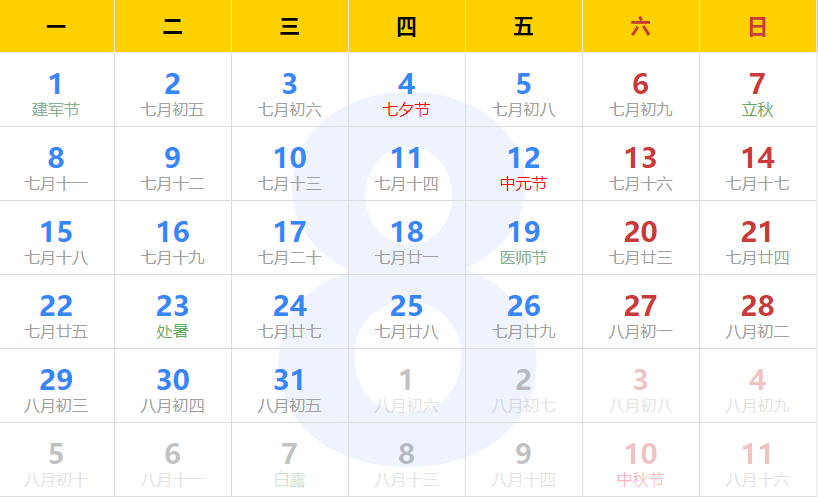The width and height of the screenshot is (818, 497).
Task: Click the 六 Saturday column header
Action: [640, 27]
